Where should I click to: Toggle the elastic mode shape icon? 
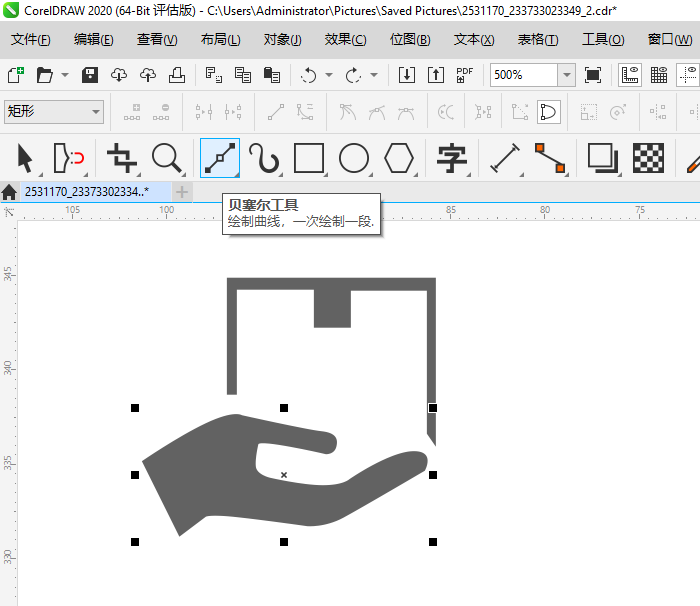click(x=548, y=112)
